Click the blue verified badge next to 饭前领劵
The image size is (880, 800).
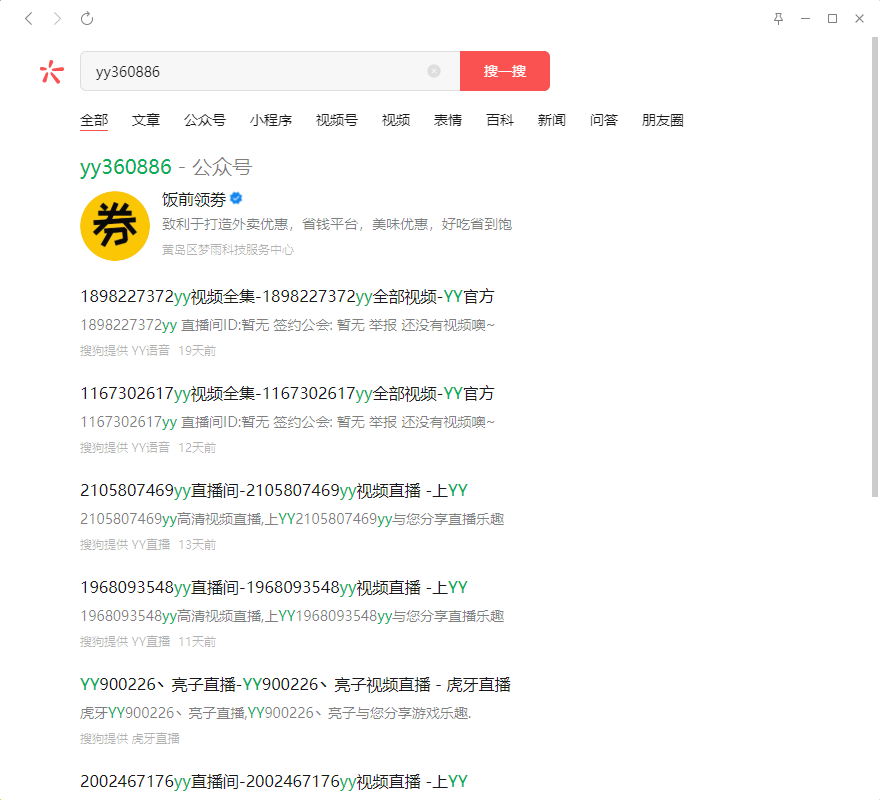[x=236, y=198]
